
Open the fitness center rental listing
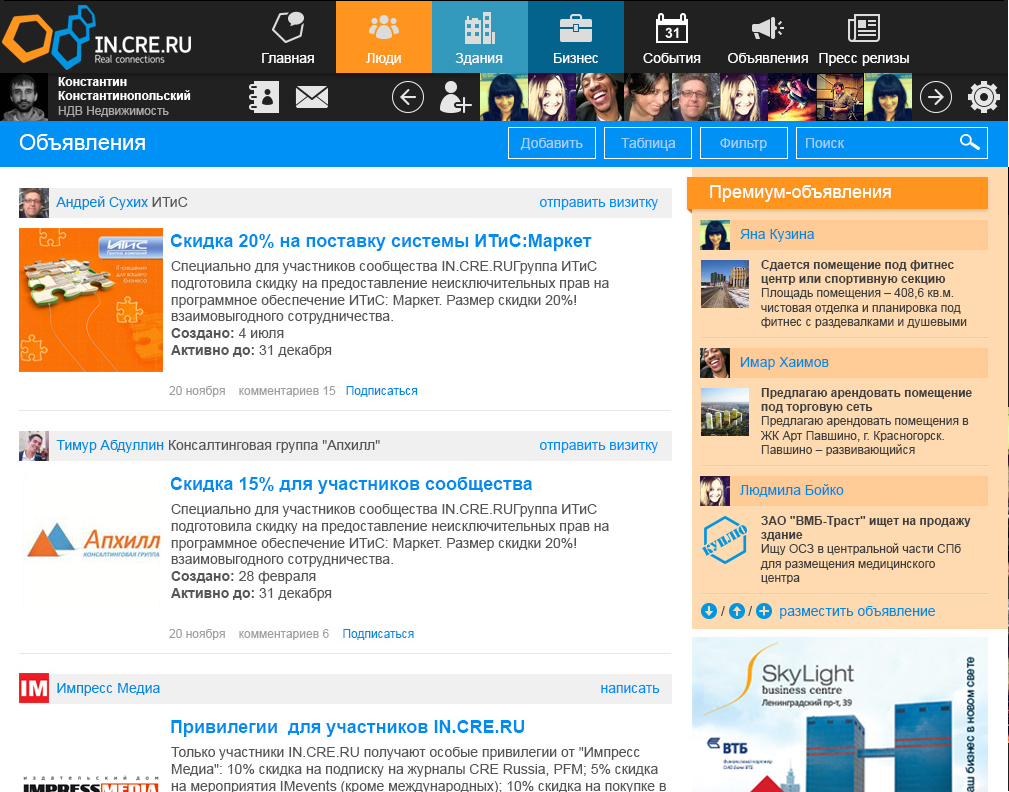857,272
